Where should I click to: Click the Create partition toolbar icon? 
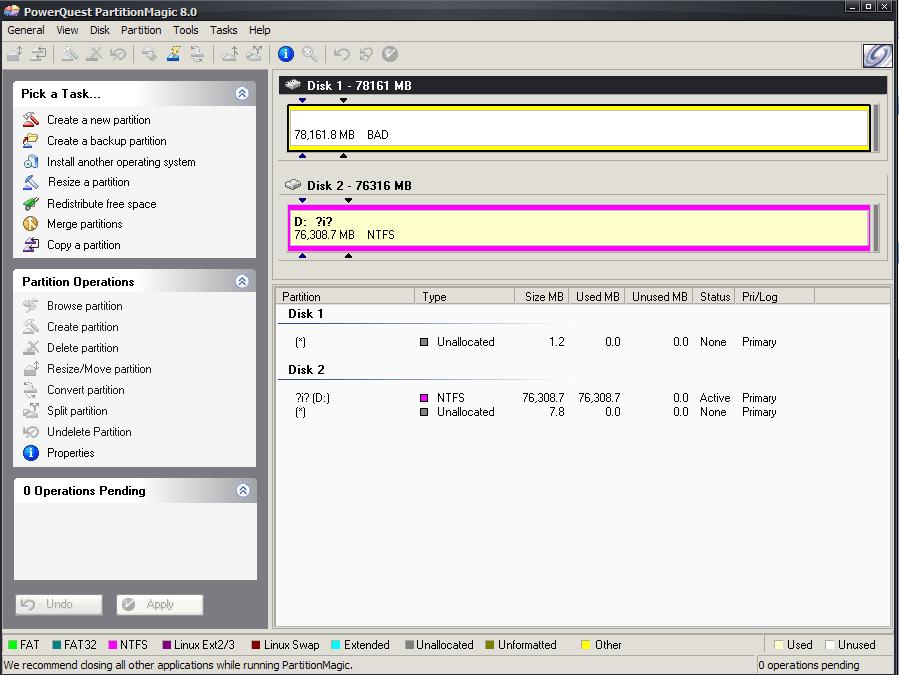click(70, 54)
